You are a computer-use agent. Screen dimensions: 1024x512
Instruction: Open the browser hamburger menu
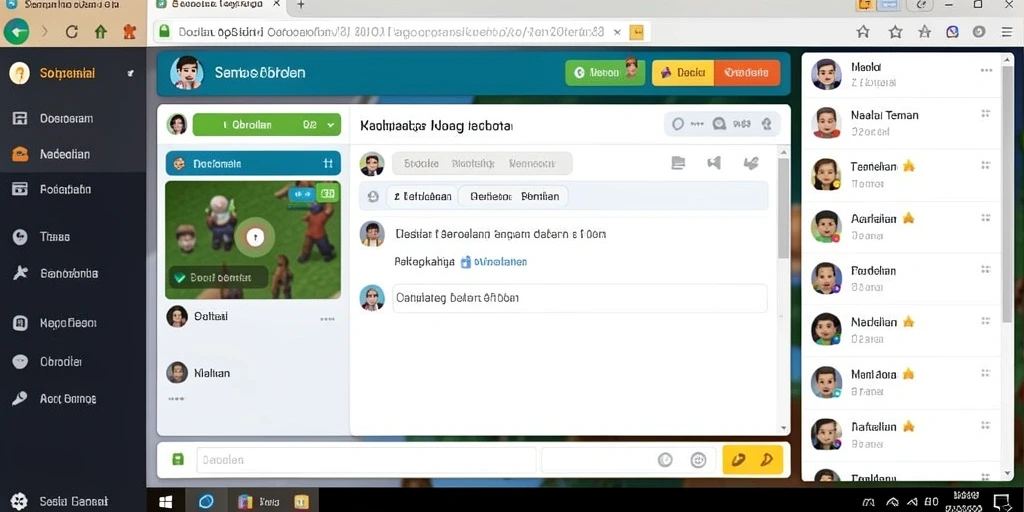tap(1006, 31)
